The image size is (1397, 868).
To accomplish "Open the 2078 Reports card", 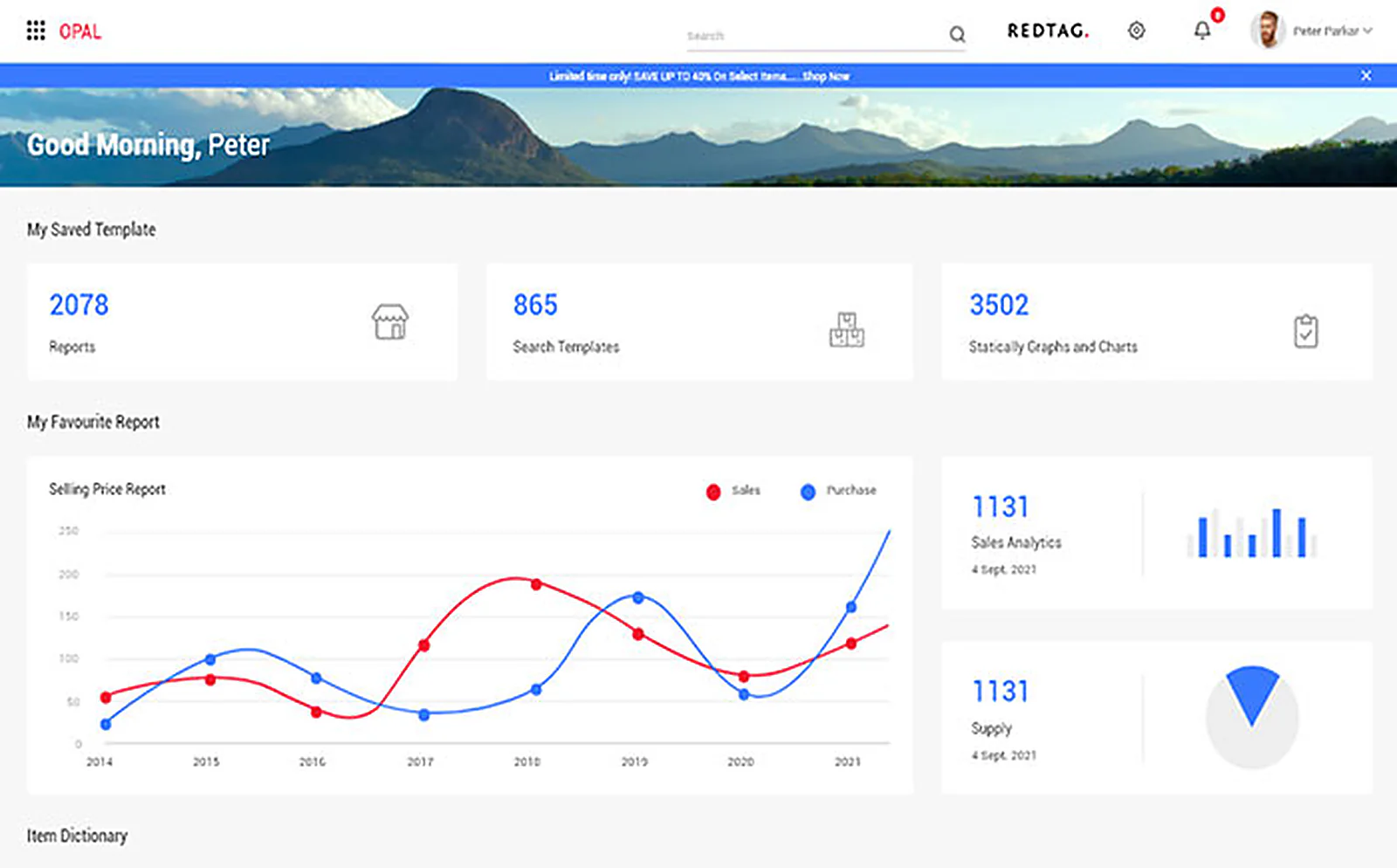I will coord(242,322).
